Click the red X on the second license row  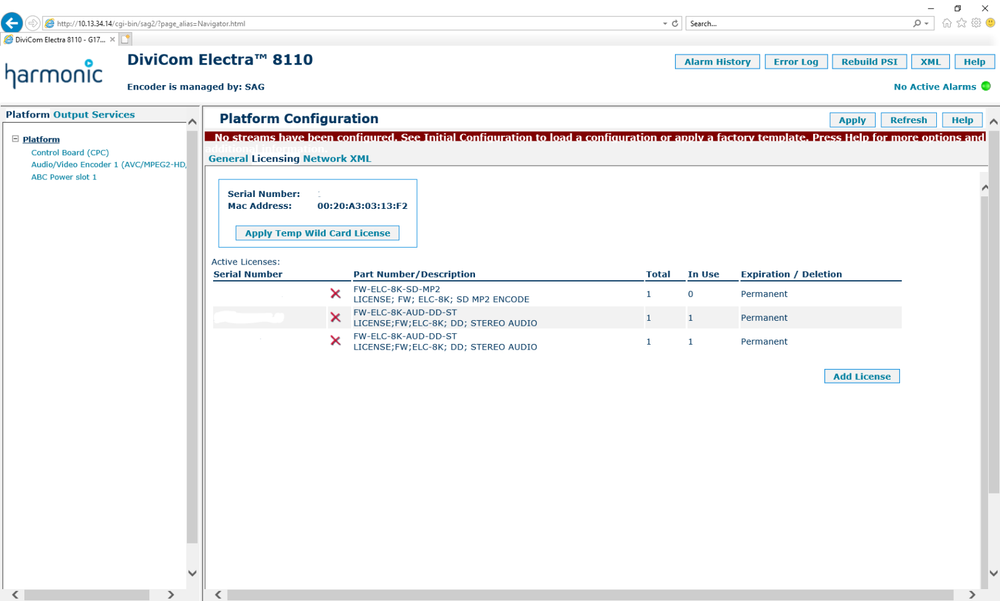(x=335, y=318)
